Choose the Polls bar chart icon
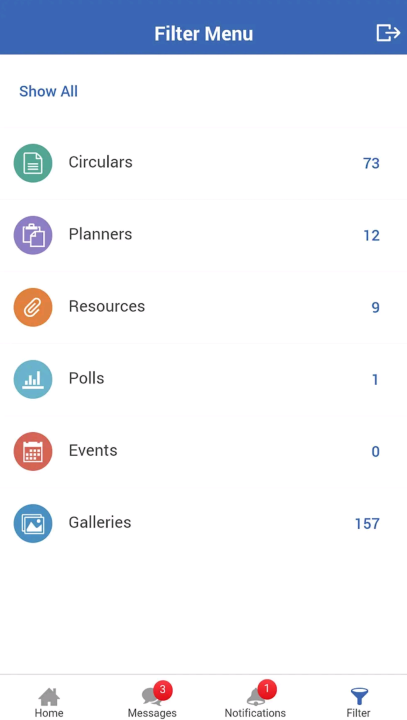 coord(33,379)
